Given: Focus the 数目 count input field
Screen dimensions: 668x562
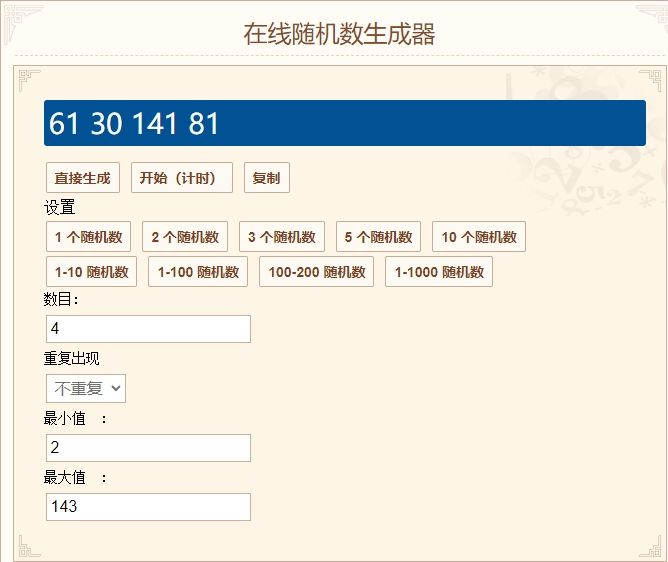Looking at the screenshot, I should click(x=148, y=329).
